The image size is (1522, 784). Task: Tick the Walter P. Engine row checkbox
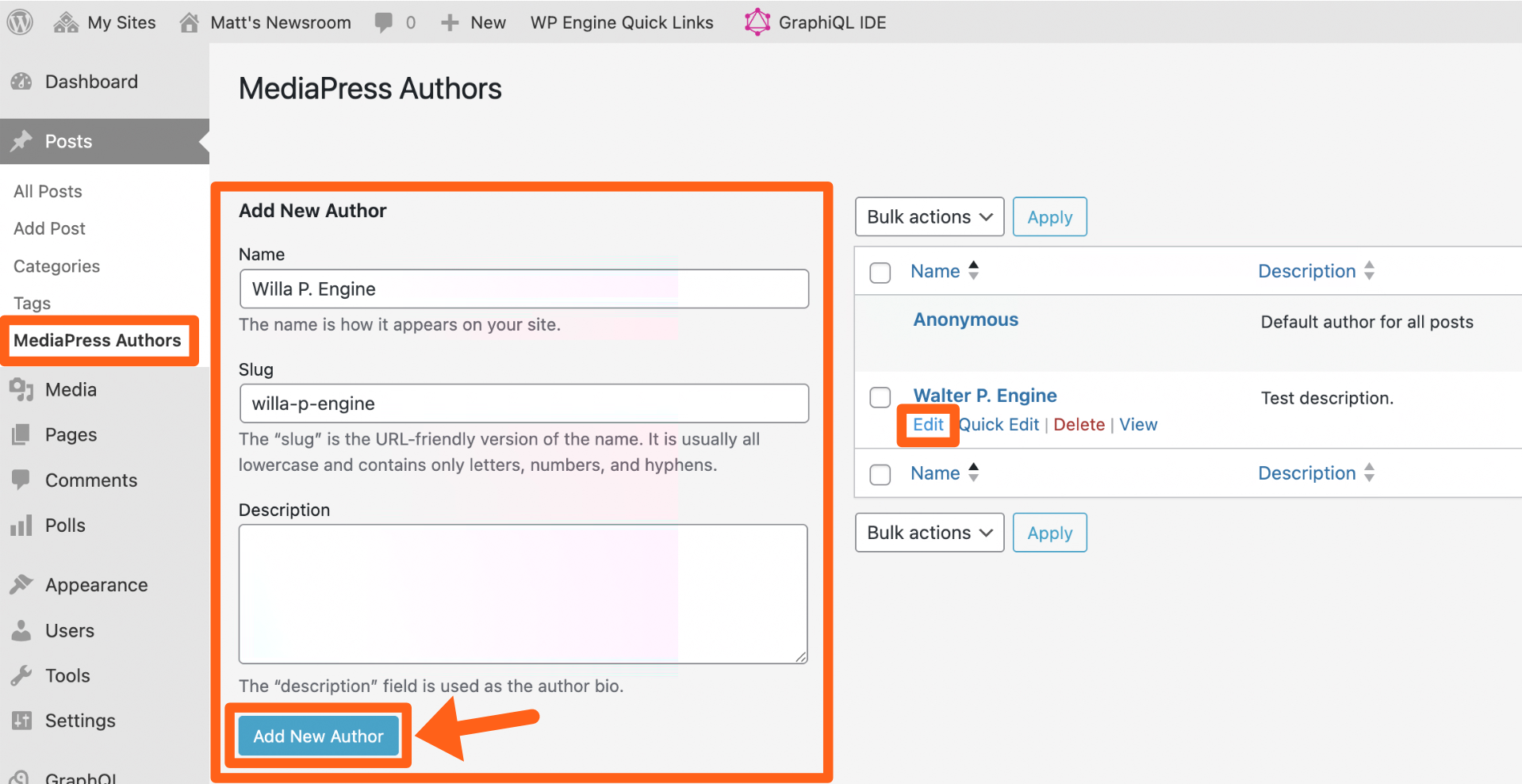click(x=880, y=397)
